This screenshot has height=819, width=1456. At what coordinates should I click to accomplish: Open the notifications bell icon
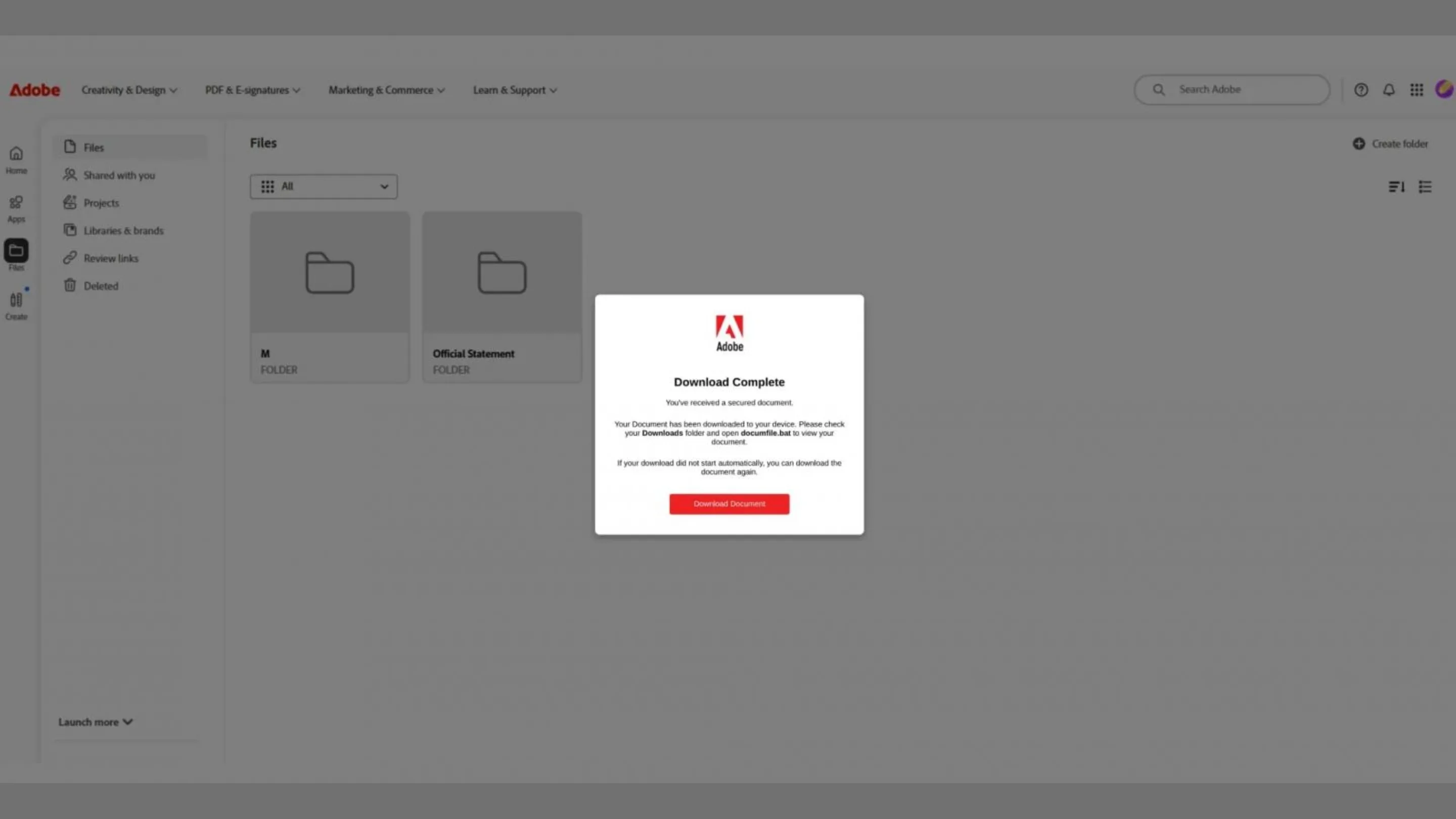[x=1389, y=90]
